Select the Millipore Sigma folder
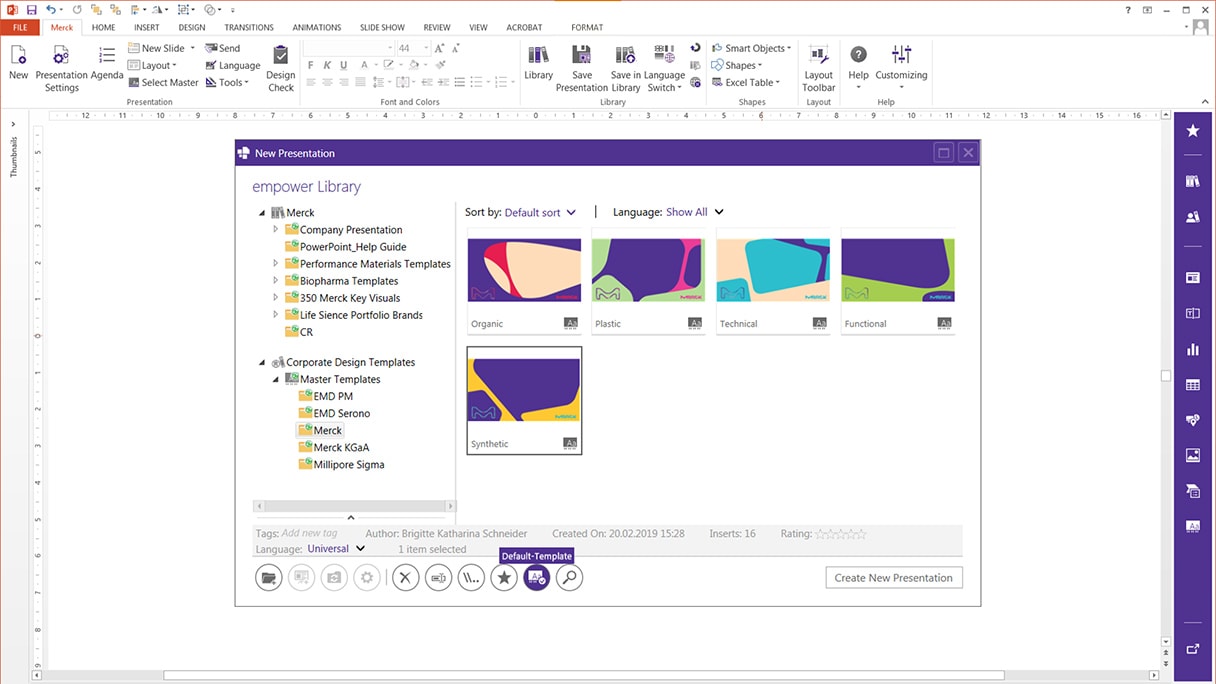Image resolution: width=1216 pixels, height=684 pixels. (348, 465)
